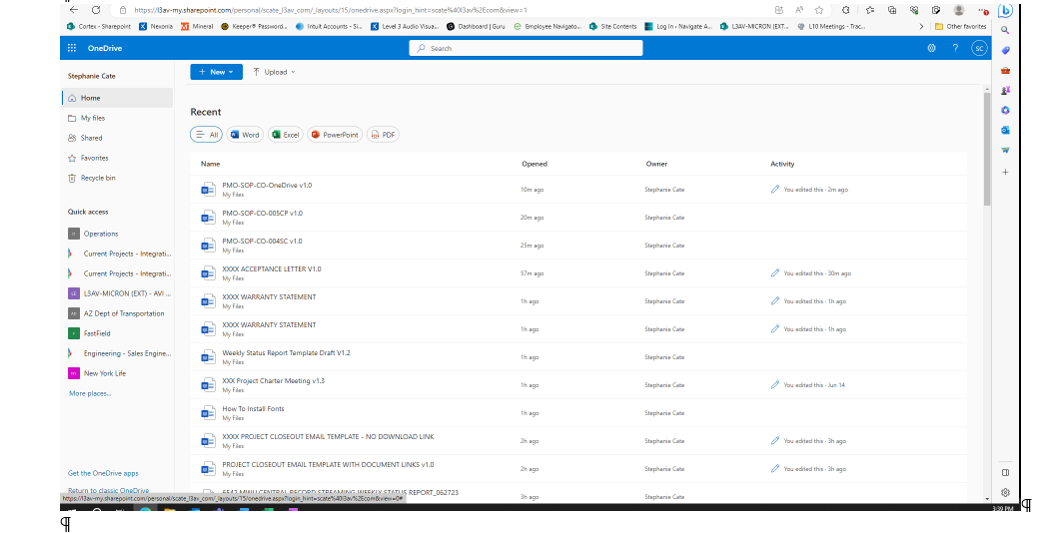Filter recent files by PDF
This screenshot has width=1056, height=533.
click(383, 135)
